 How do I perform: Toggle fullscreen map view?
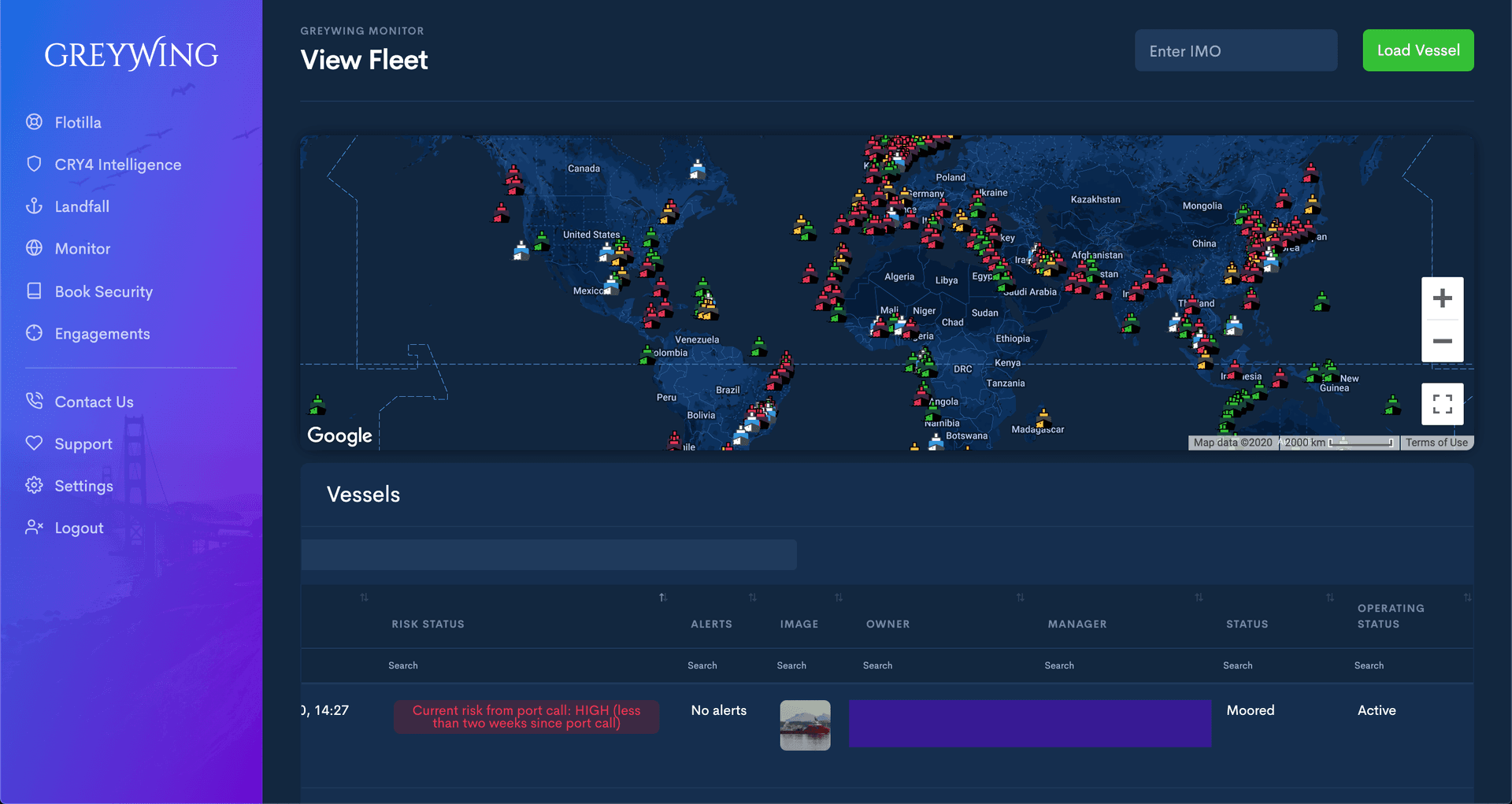(1442, 404)
